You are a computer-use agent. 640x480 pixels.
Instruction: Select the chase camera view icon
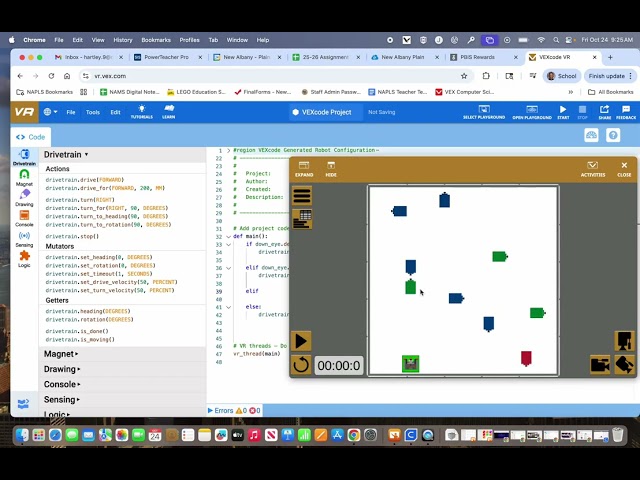click(600, 364)
